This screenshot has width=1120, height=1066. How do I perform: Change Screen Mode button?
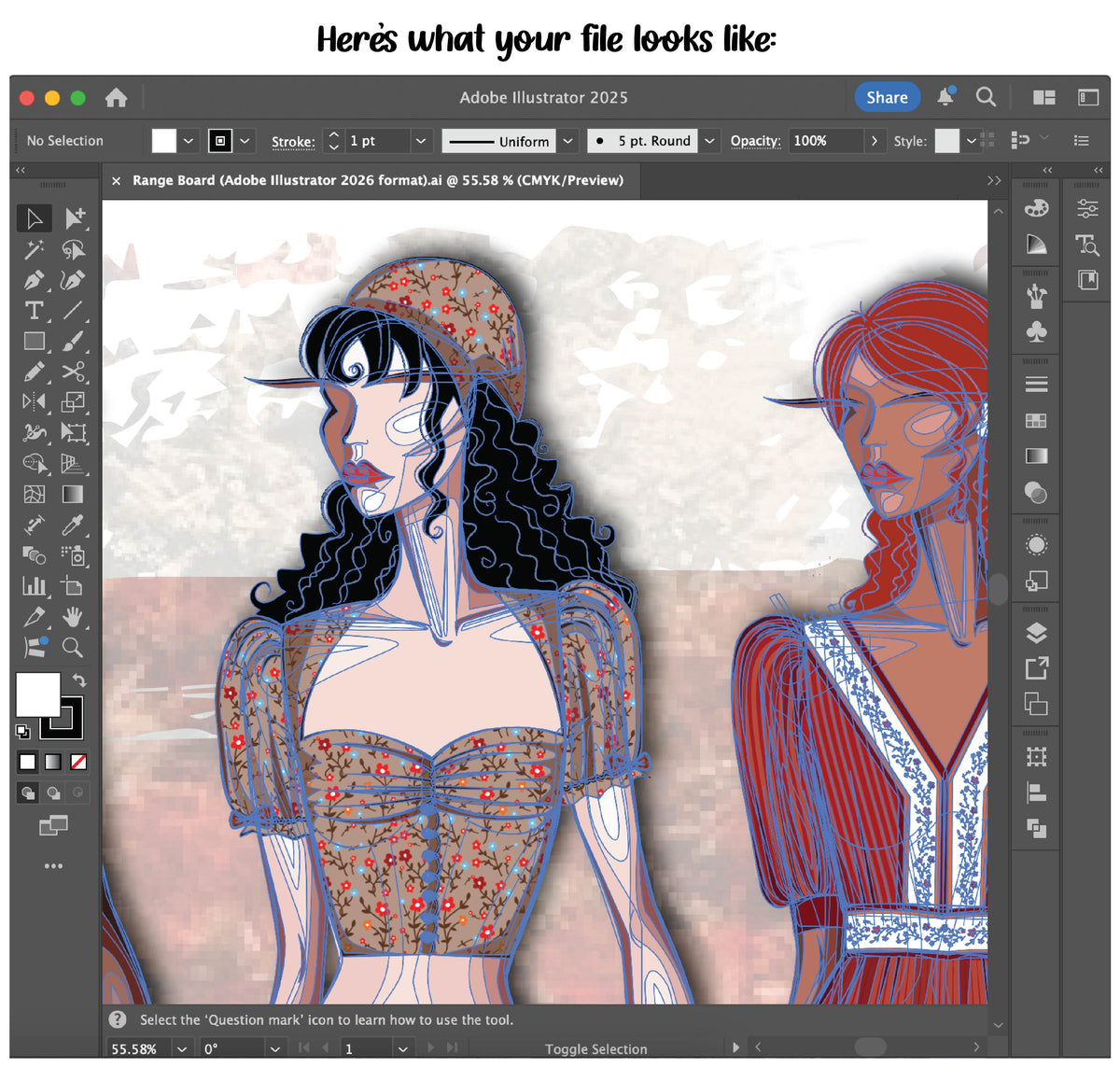(53, 825)
